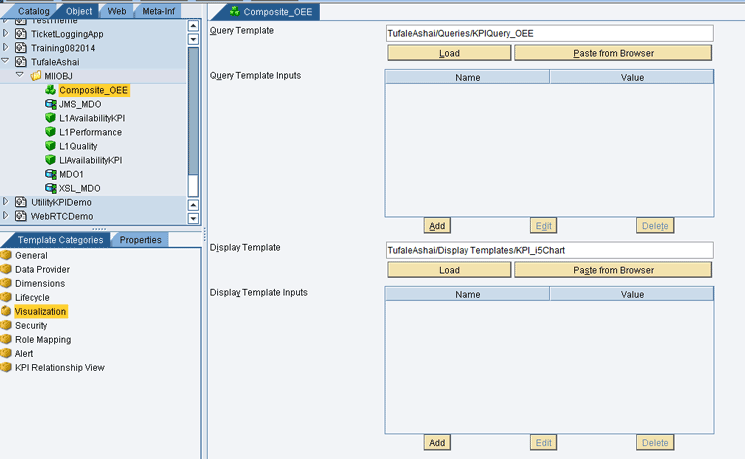
Task: Click the XSL_MDO object icon
Action: coord(50,188)
